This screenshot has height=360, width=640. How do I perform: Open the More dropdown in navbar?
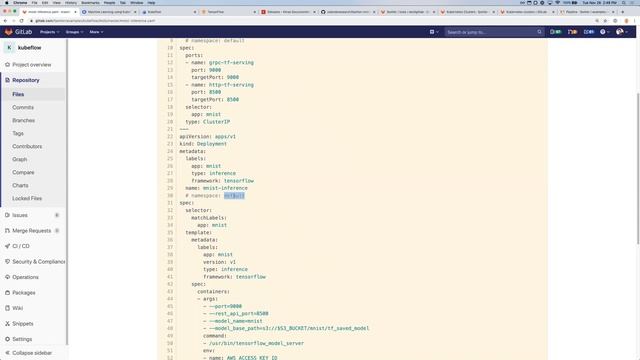point(96,32)
